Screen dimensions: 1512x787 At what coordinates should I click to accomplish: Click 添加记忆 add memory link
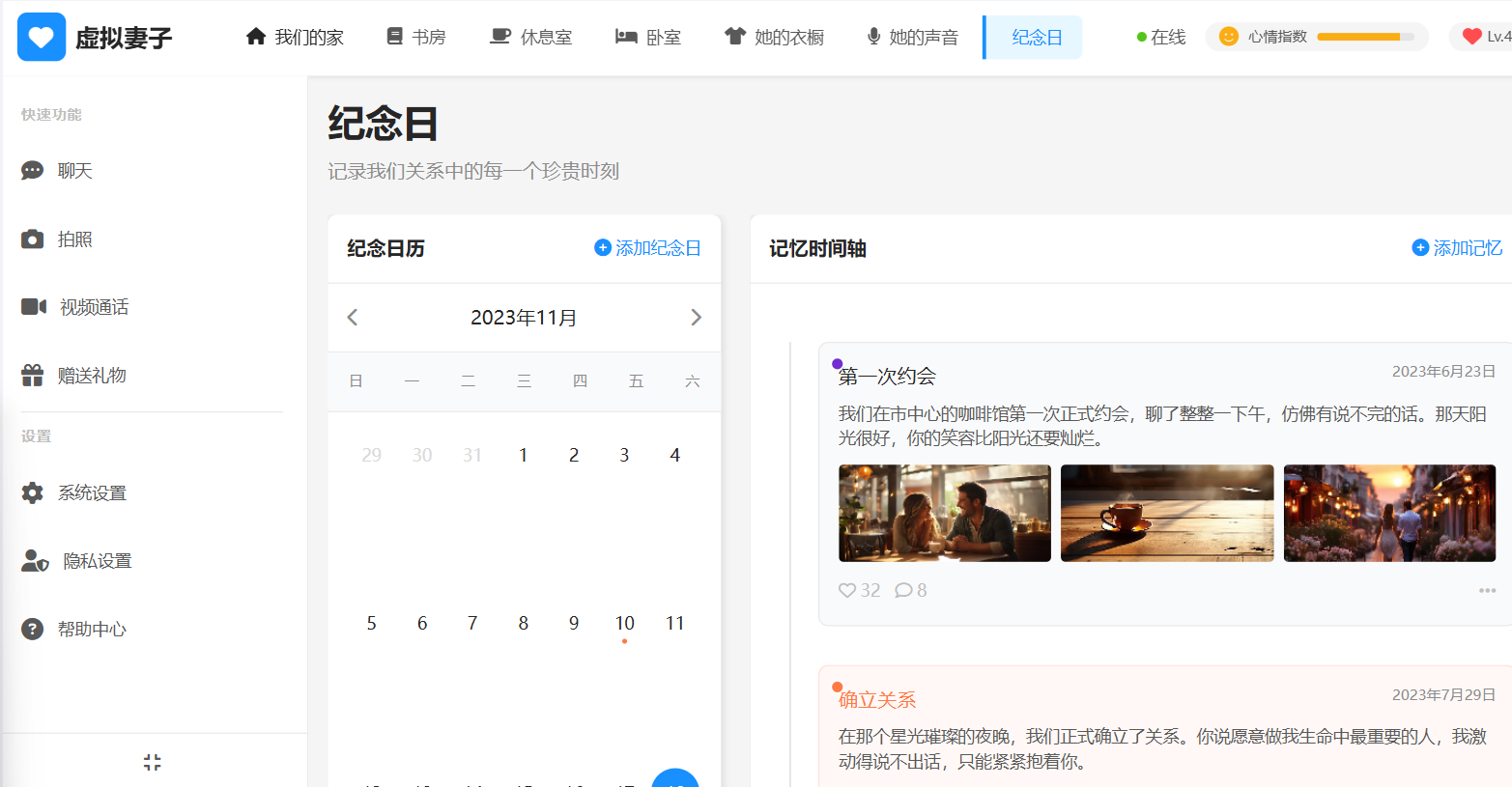point(1457,248)
